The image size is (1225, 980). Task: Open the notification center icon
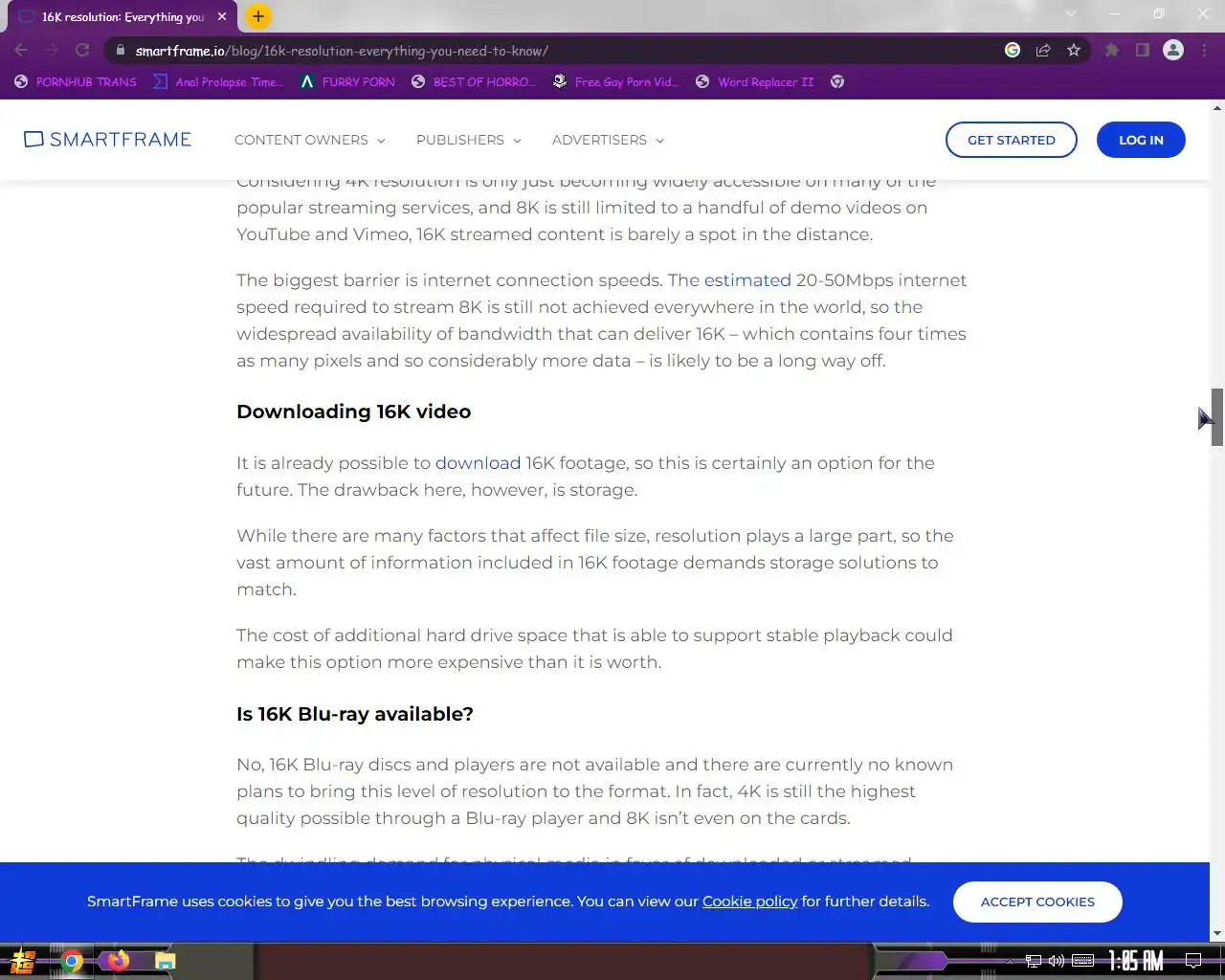(x=1193, y=961)
